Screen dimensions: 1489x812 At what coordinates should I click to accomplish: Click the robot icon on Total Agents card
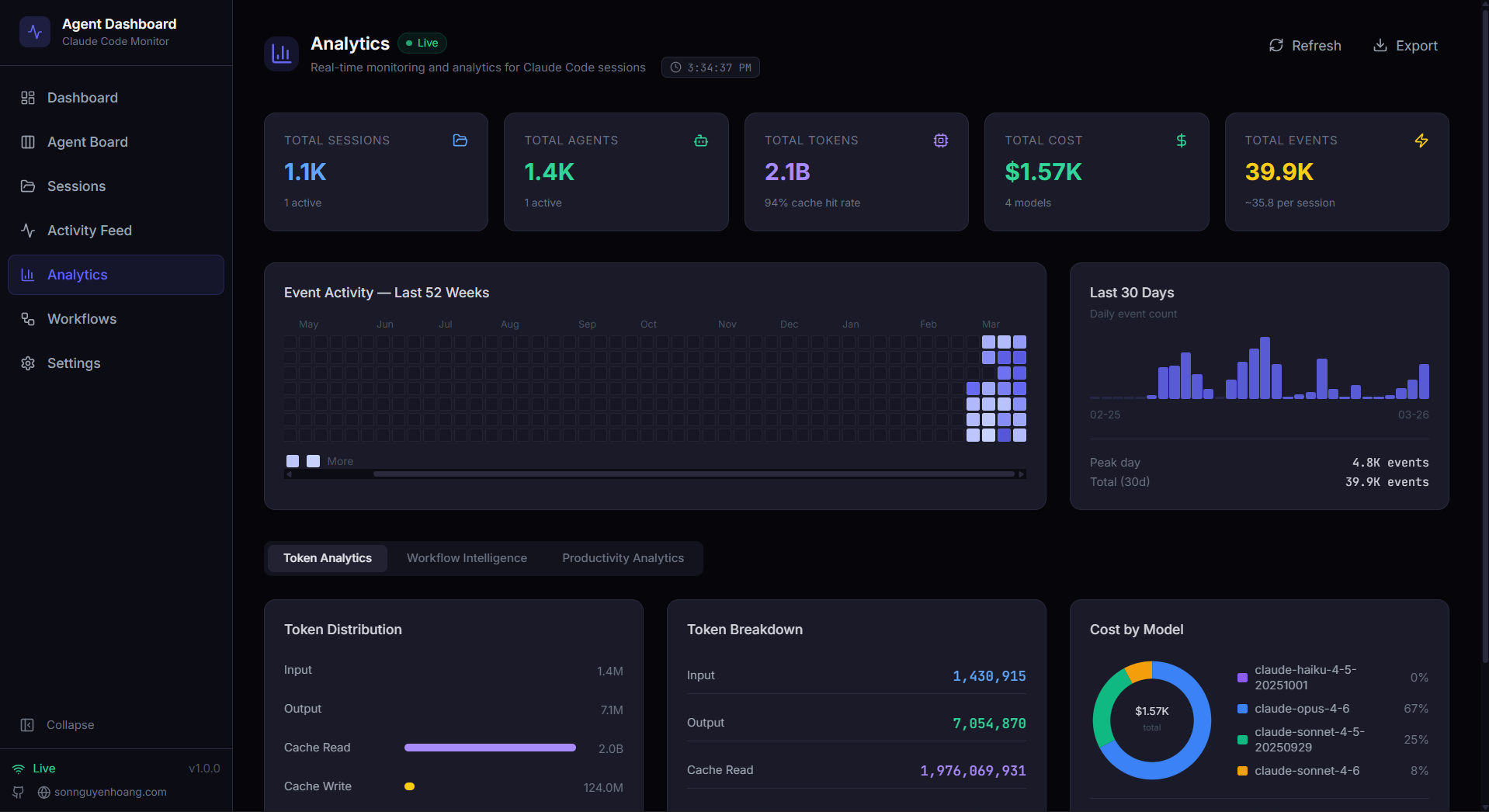pos(701,141)
